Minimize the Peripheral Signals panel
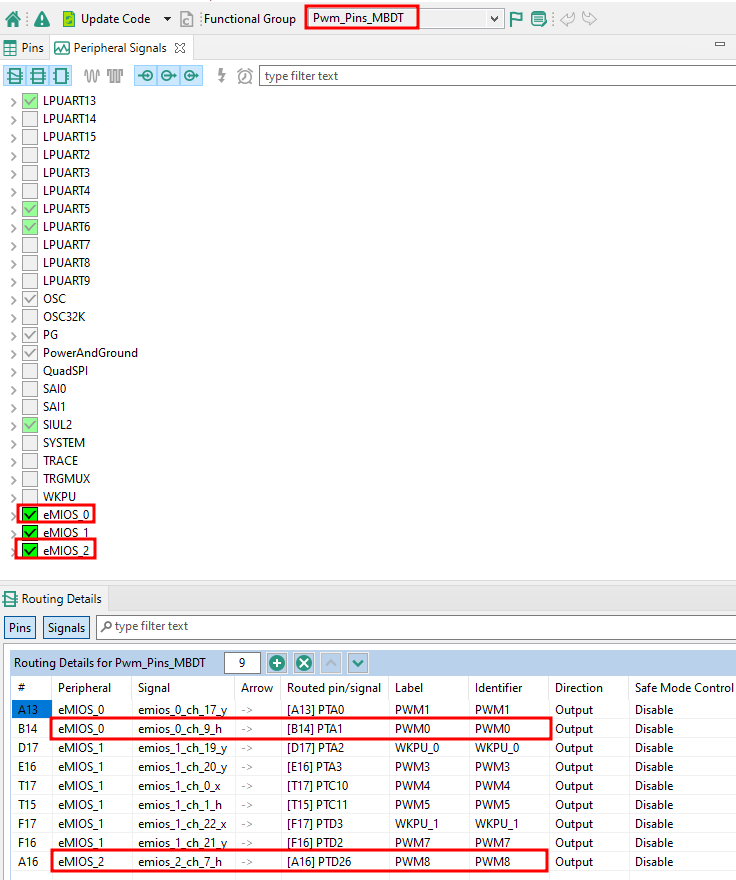 [720, 44]
